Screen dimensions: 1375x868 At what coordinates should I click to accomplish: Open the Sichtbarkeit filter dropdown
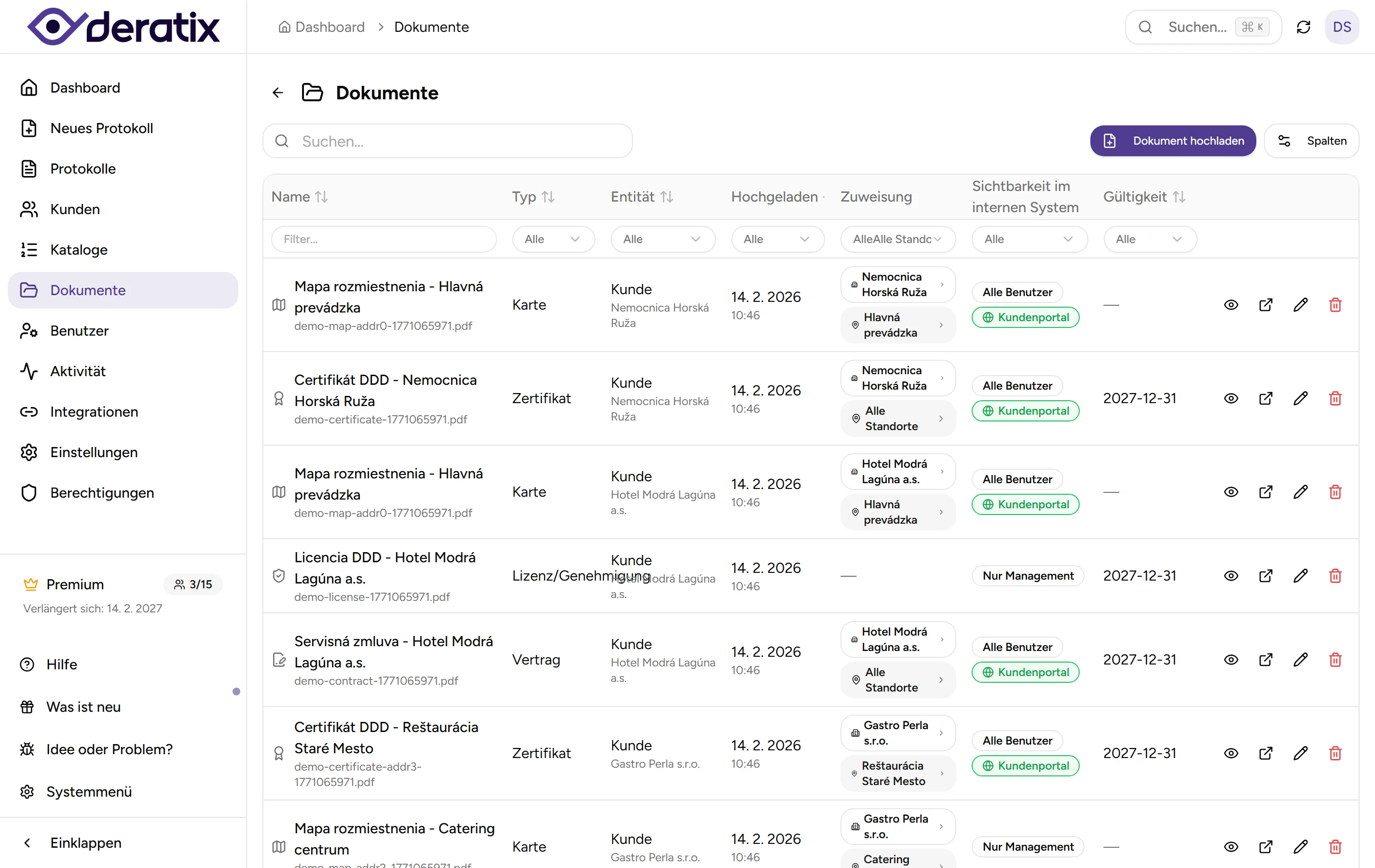click(x=1029, y=239)
